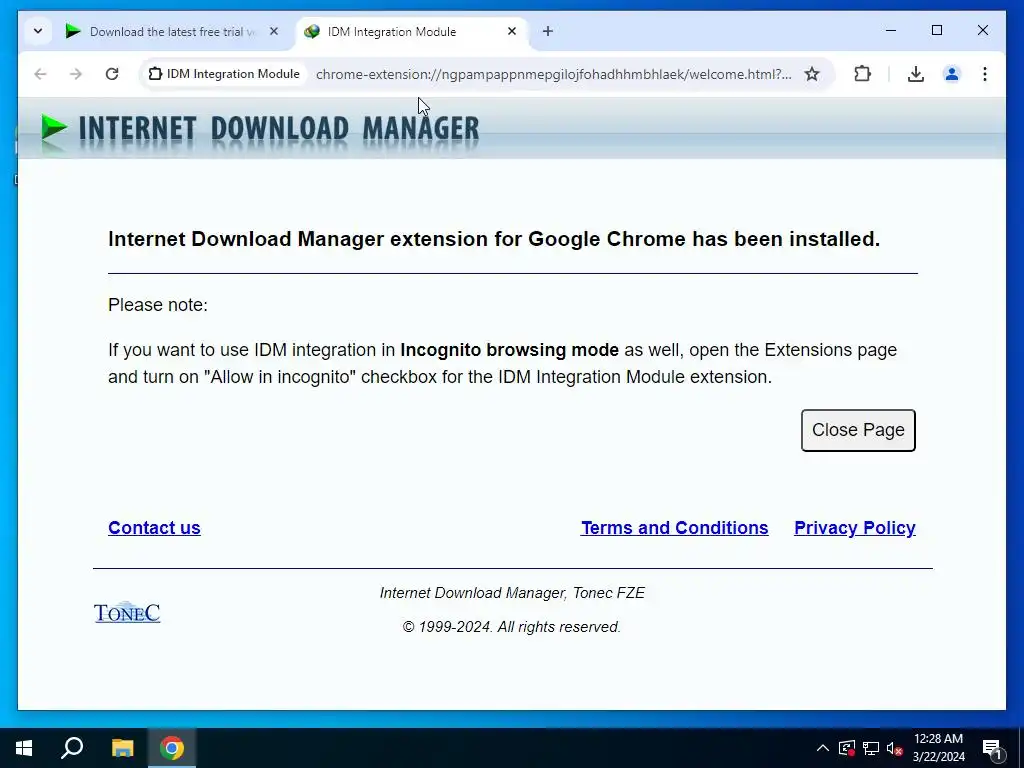Open the tab search dropdown arrow
Screen dimensions: 1024x768
click(38, 31)
